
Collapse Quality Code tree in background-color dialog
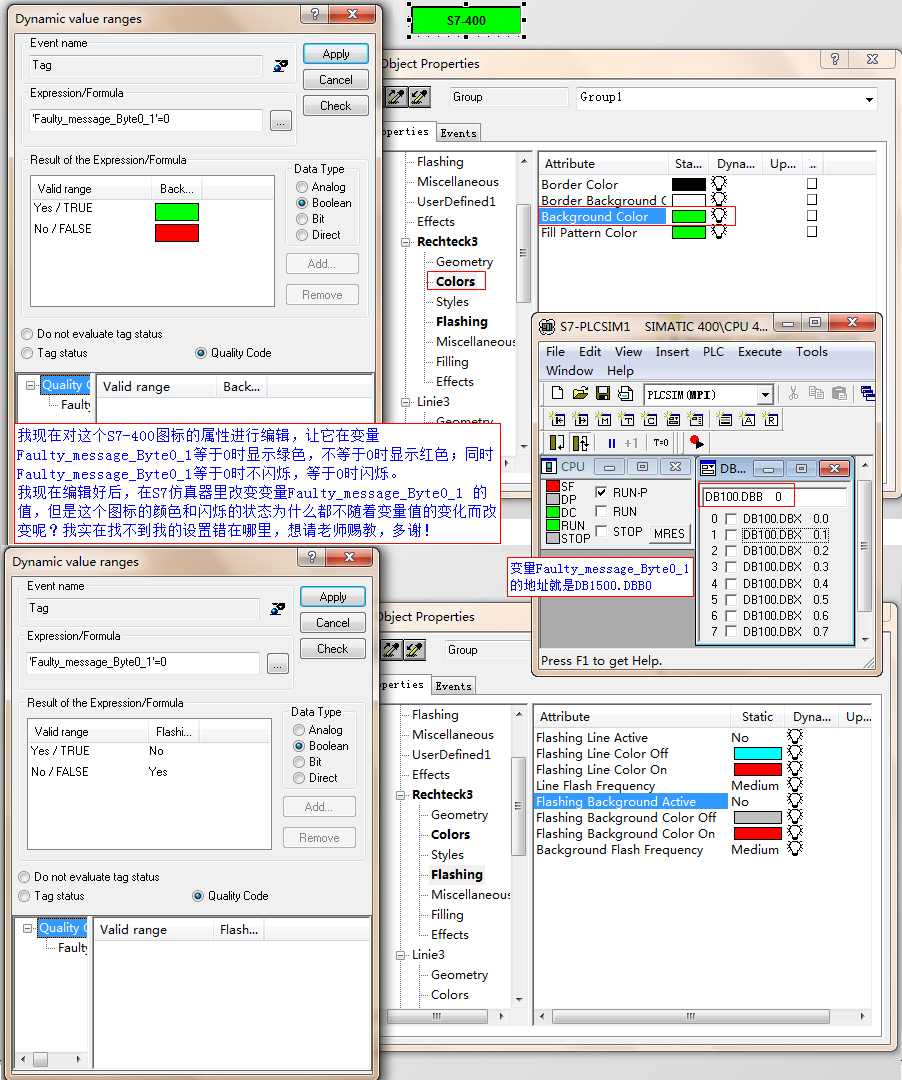tap(30, 385)
